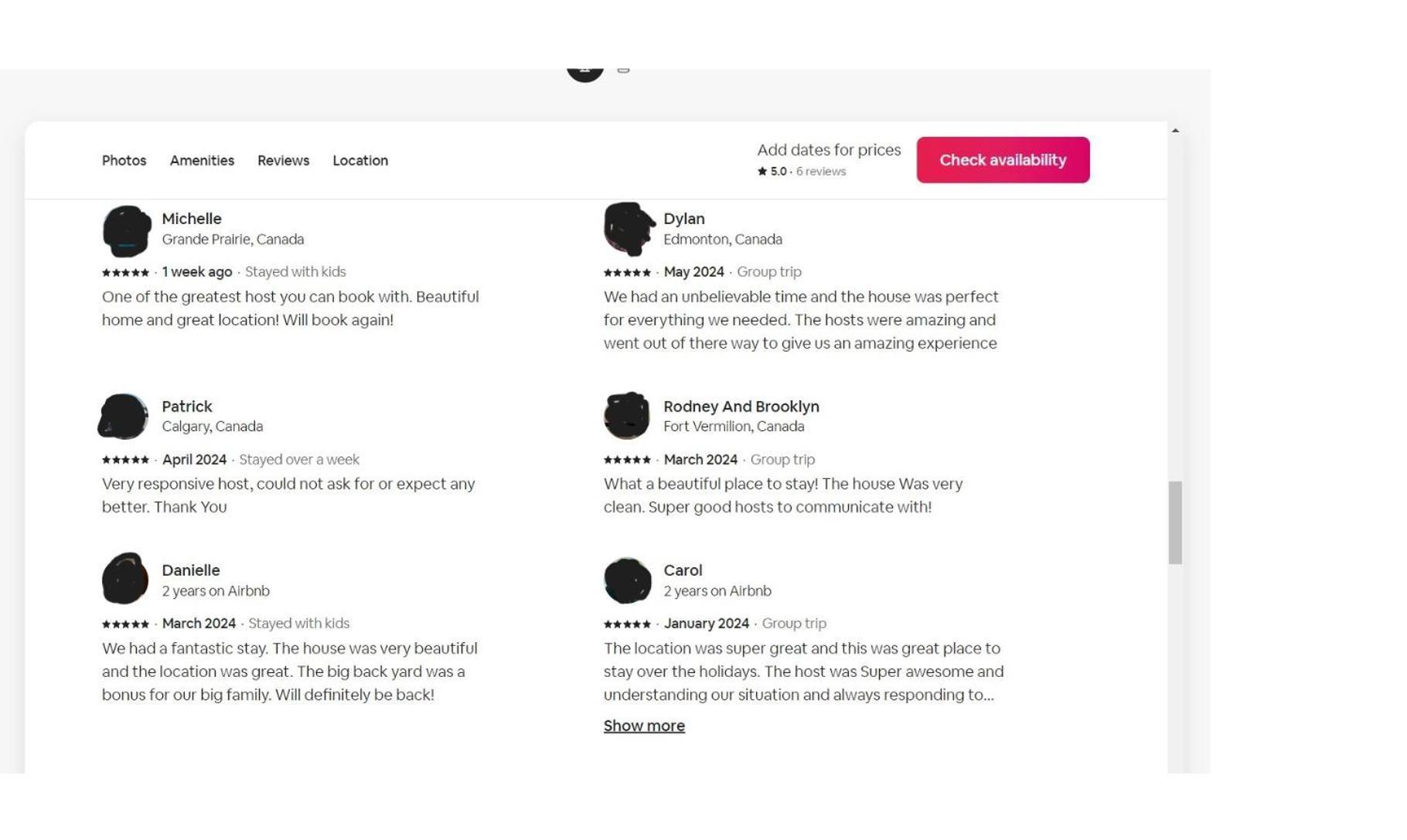Select reviewer name Michelle
This screenshot has height=840, width=1407.
coord(192,219)
